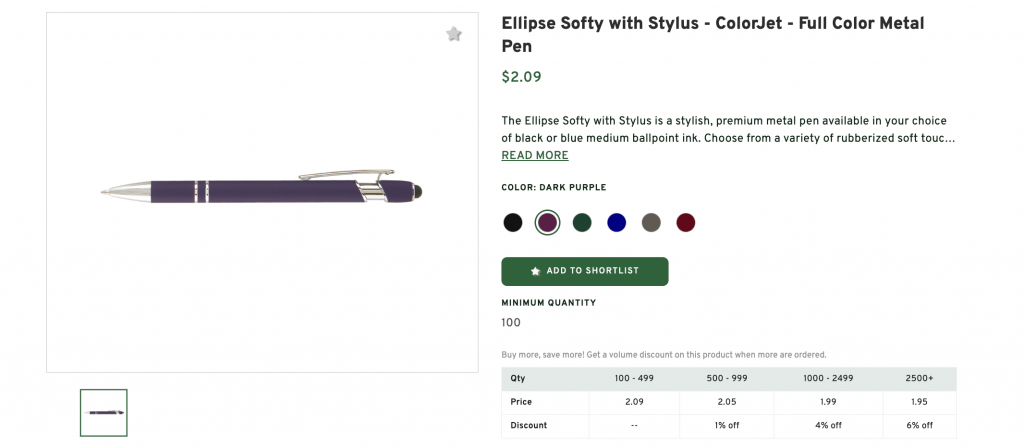Choose the gray color swatch
The image size is (1024, 447).
pyautogui.click(x=651, y=223)
